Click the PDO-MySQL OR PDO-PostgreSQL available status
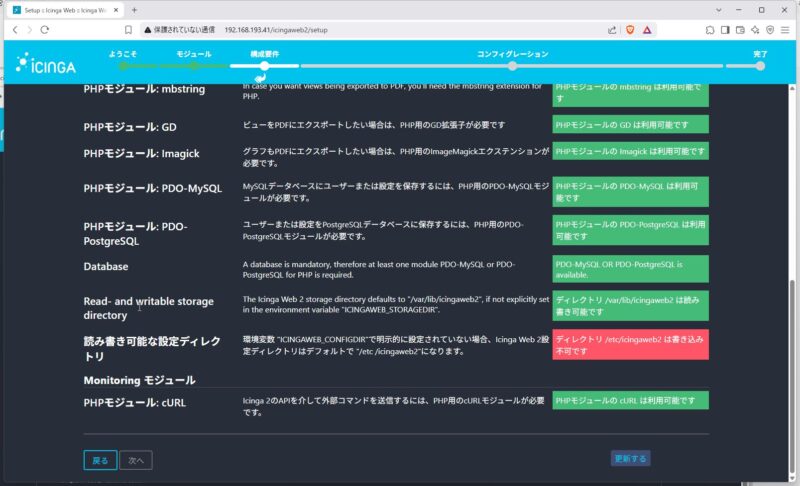This screenshot has width=800, height=486. [x=630, y=269]
